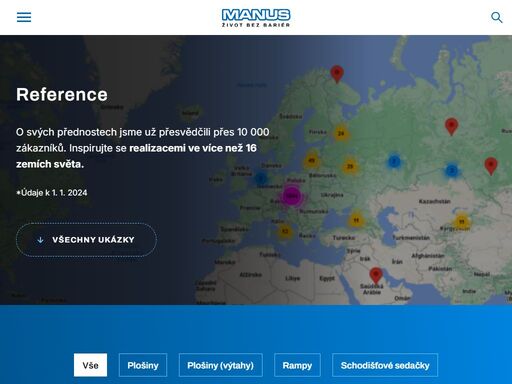Go to the MANUS logo homepage
Screen dimensions: 512x384
coord(256,18)
